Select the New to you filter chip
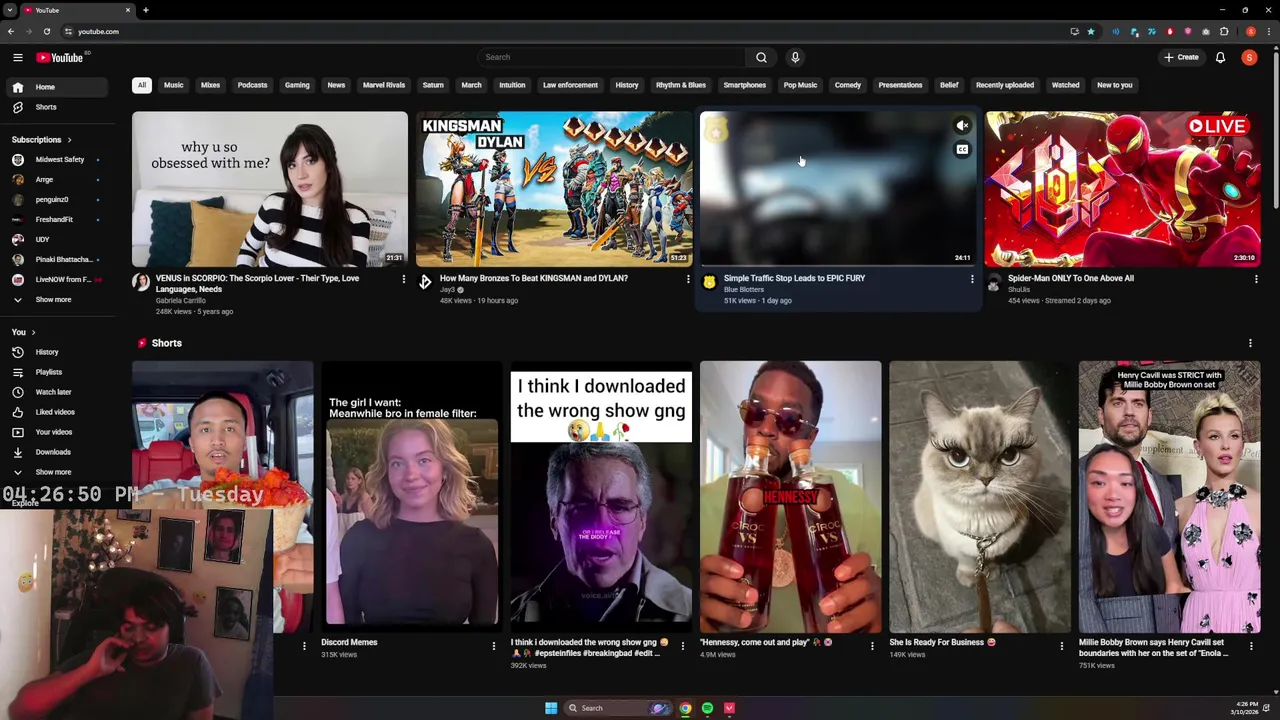This screenshot has width=1280, height=720. [1115, 85]
